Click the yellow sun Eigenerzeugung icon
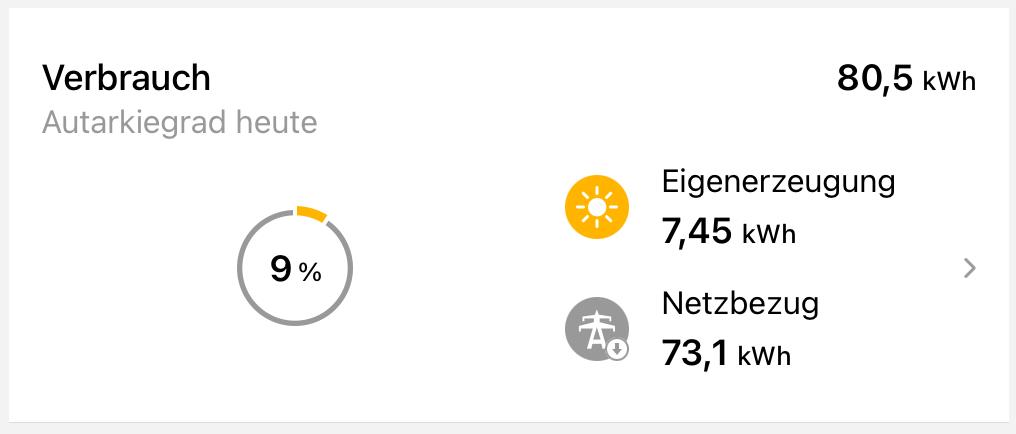 pyautogui.click(x=597, y=207)
